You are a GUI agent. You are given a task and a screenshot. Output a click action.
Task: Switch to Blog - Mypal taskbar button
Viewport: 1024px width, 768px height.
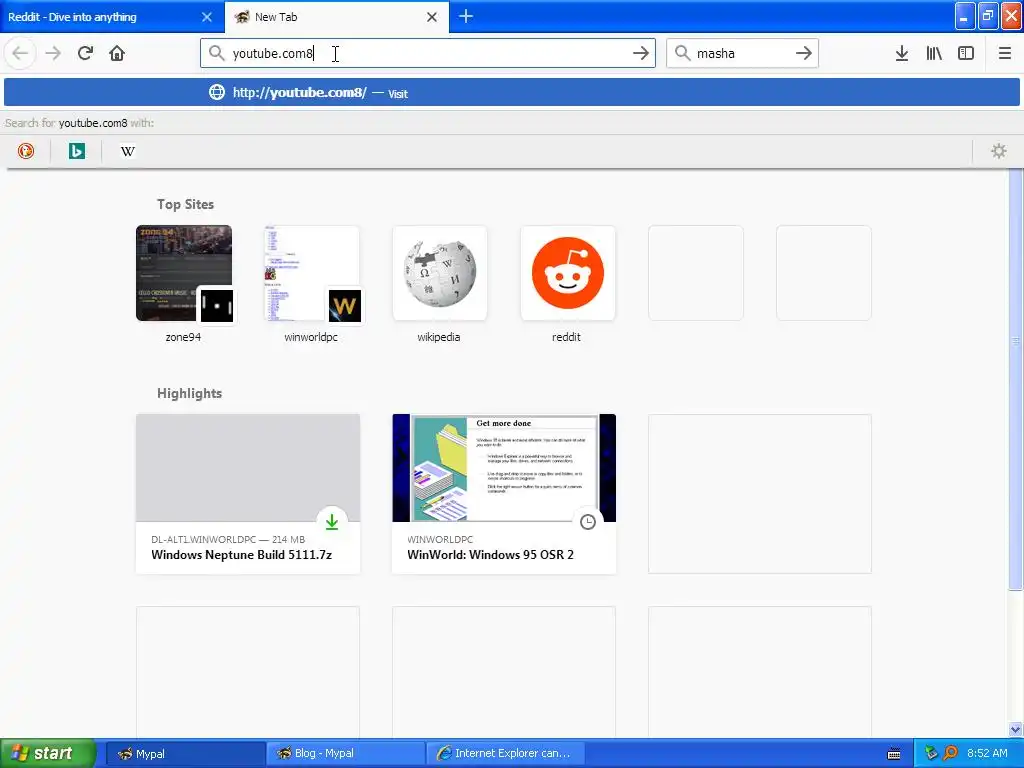click(x=345, y=753)
